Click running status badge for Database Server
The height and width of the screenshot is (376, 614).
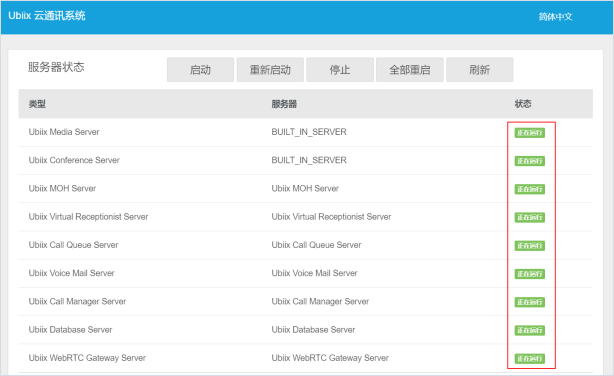click(529, 330)
